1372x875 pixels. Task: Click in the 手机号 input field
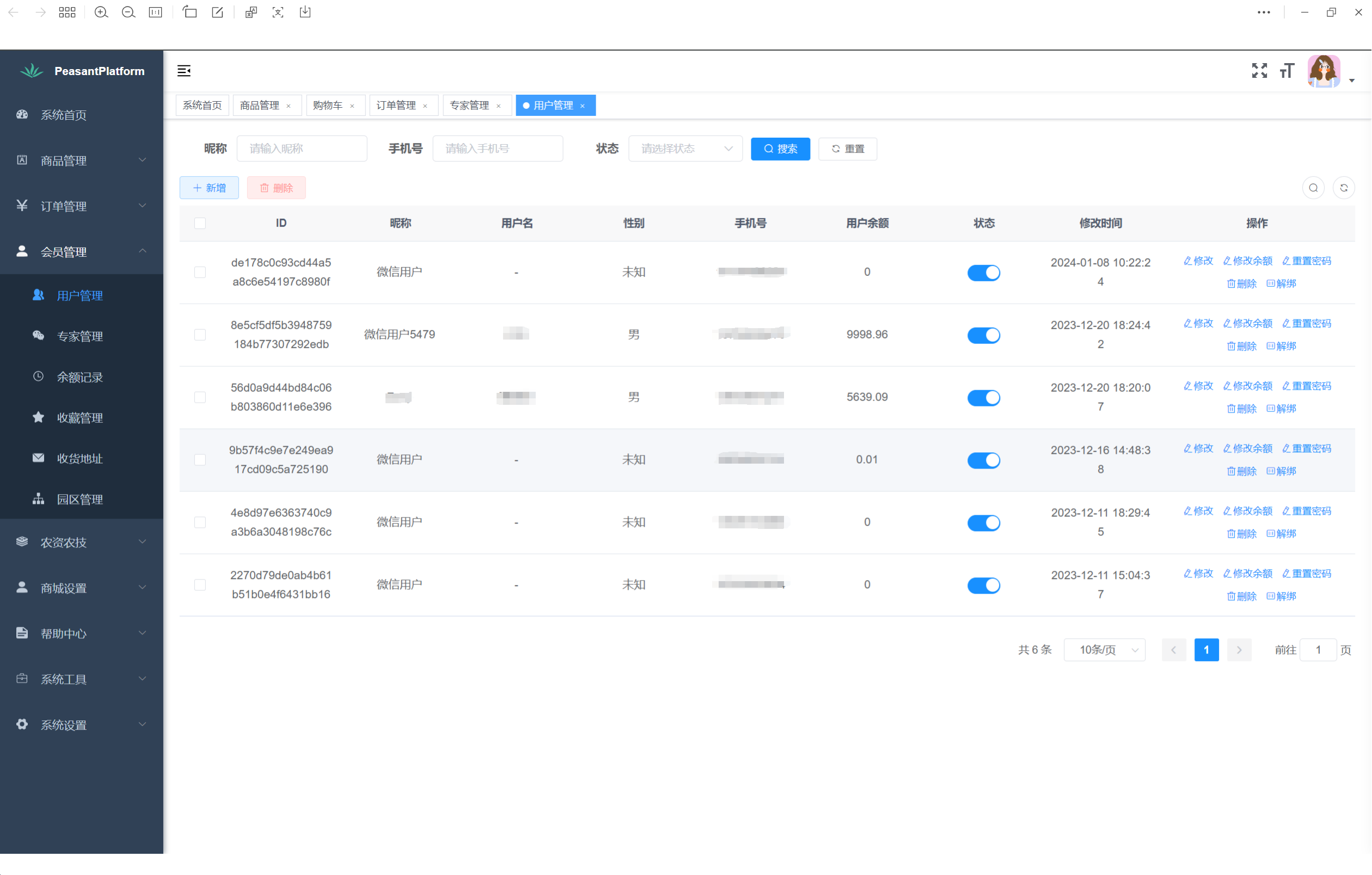[498, 149]
